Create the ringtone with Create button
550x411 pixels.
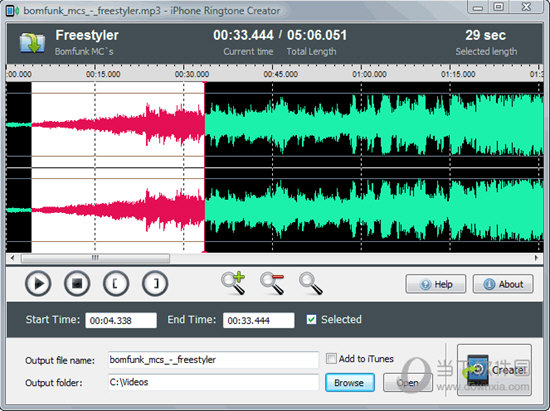pos(494,370)
